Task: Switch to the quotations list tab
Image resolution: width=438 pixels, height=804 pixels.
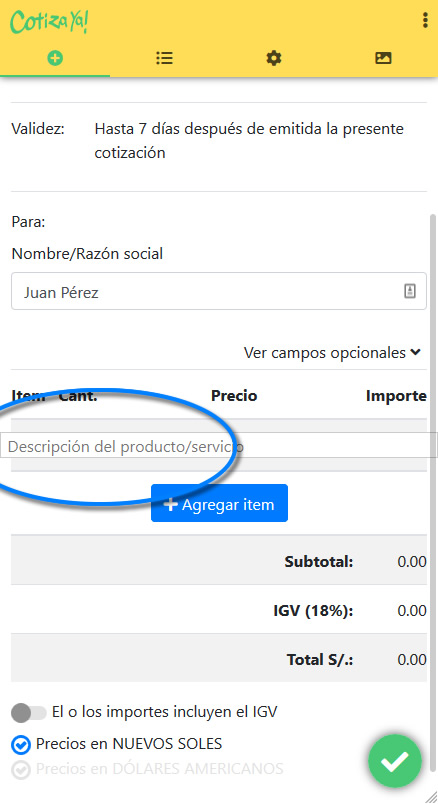Action: pos(164,58)
